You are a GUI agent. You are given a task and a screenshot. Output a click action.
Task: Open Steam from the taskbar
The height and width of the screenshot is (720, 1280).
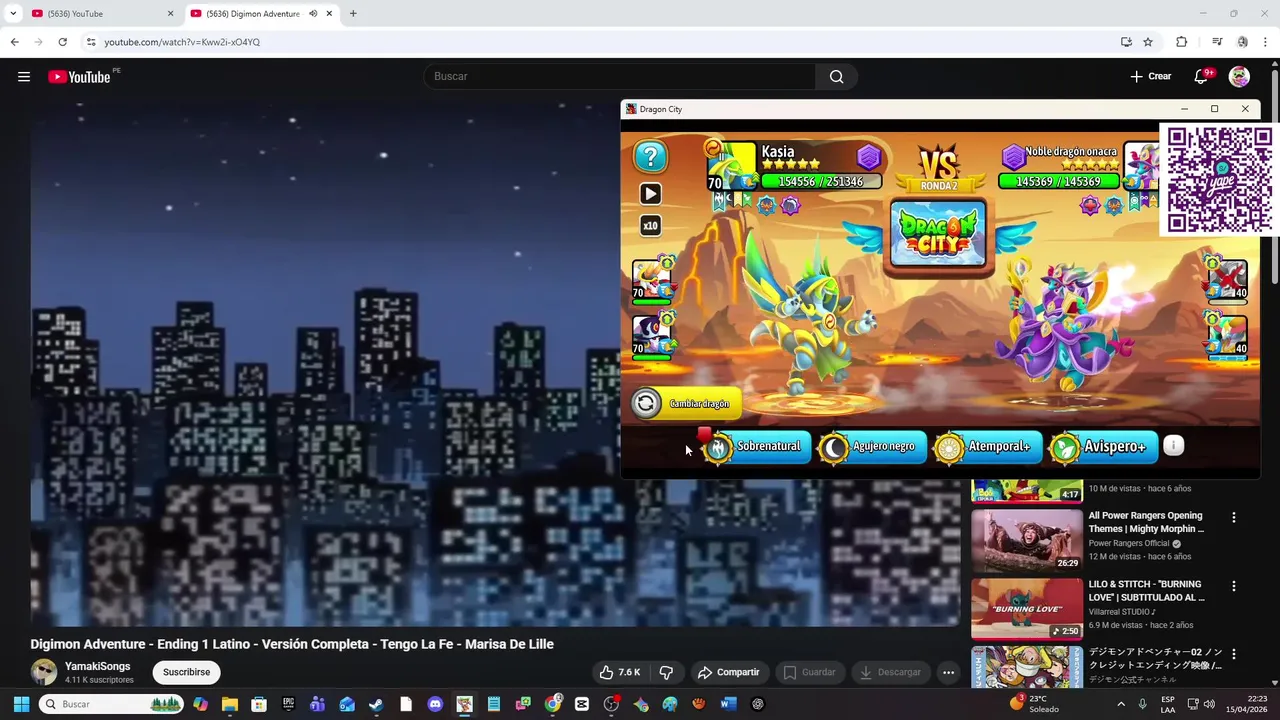click(376, 704)
